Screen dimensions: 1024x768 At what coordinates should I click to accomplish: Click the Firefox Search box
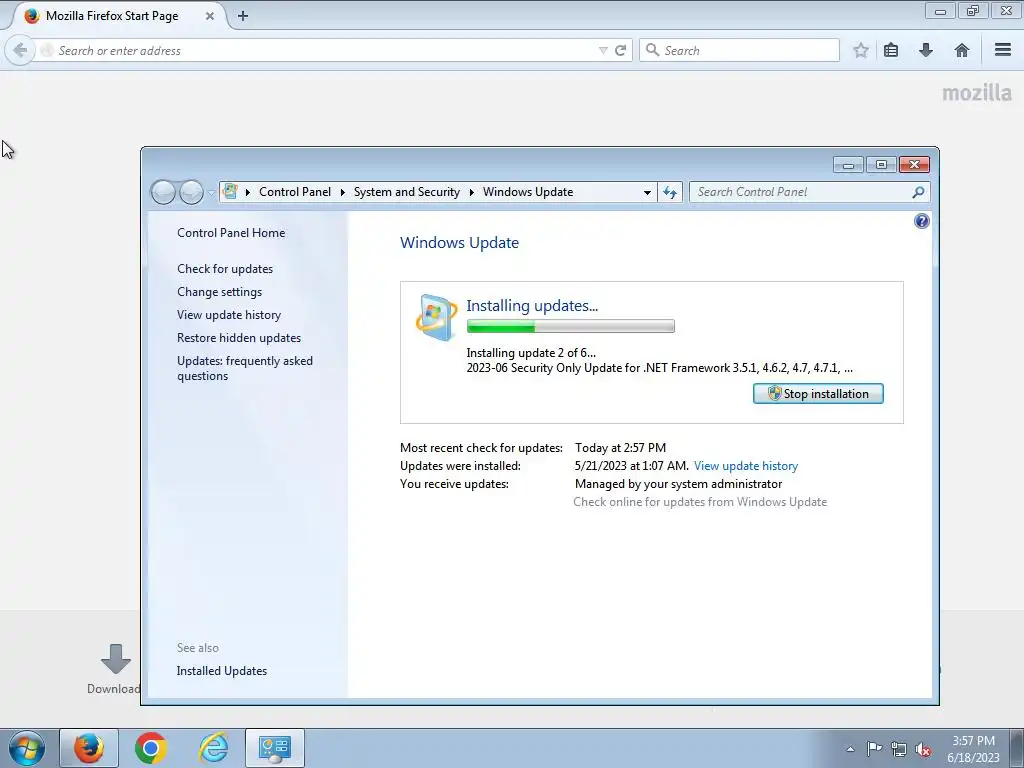click(739, 50)
